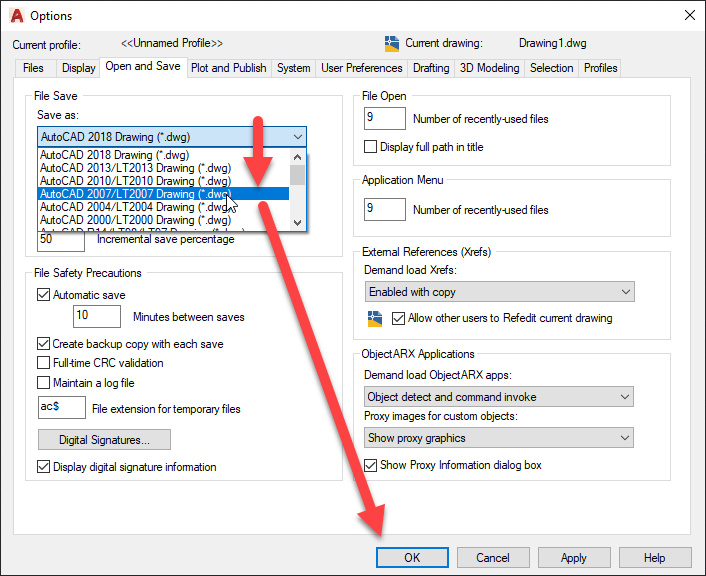
Task: Close the Options dialog
Action: [689, 15]
